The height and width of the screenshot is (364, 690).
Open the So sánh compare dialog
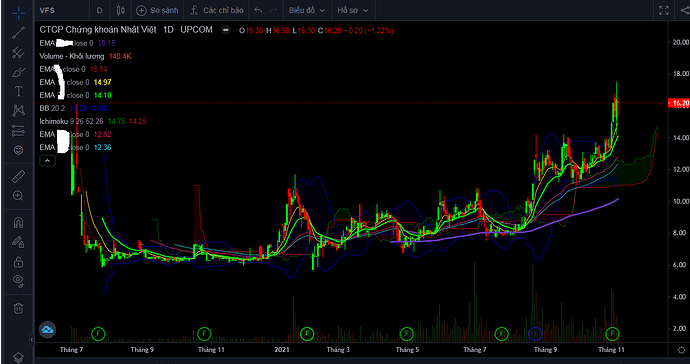(x=157, y=10)
